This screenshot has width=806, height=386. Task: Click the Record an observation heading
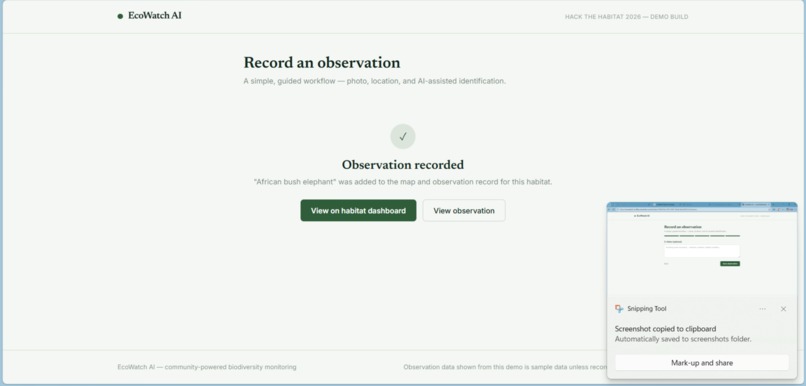pyautogui.click(x=322, y=63)
